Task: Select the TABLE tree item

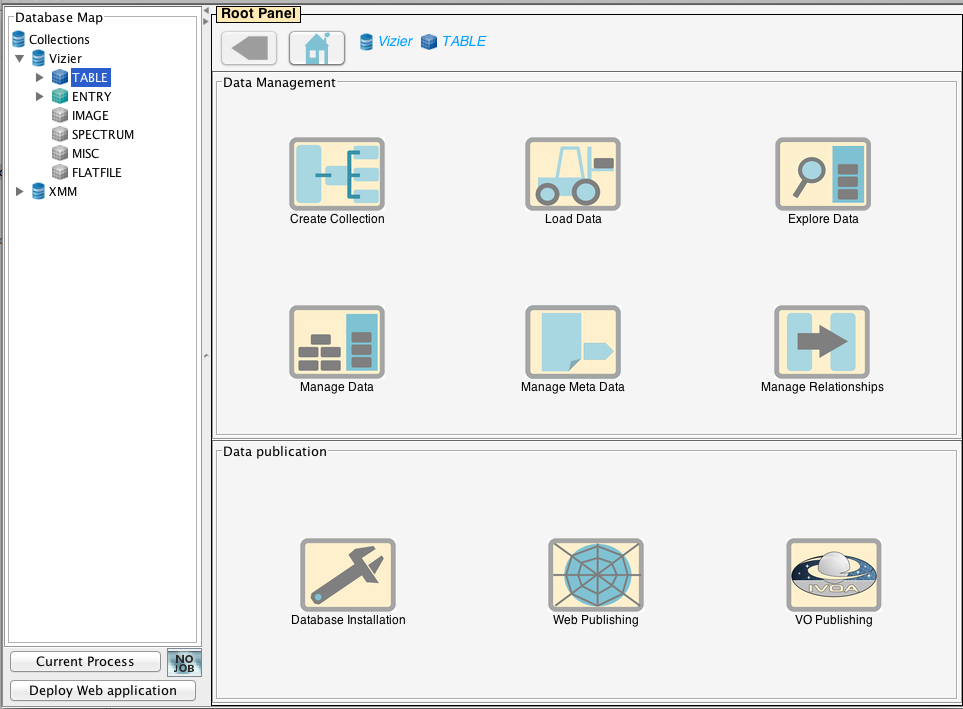Action: click(x=81, y=77)
